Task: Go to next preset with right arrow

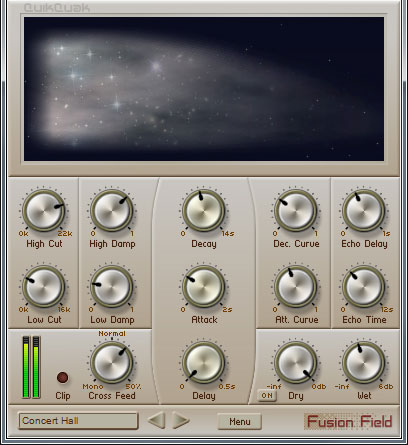Action: 181,421
